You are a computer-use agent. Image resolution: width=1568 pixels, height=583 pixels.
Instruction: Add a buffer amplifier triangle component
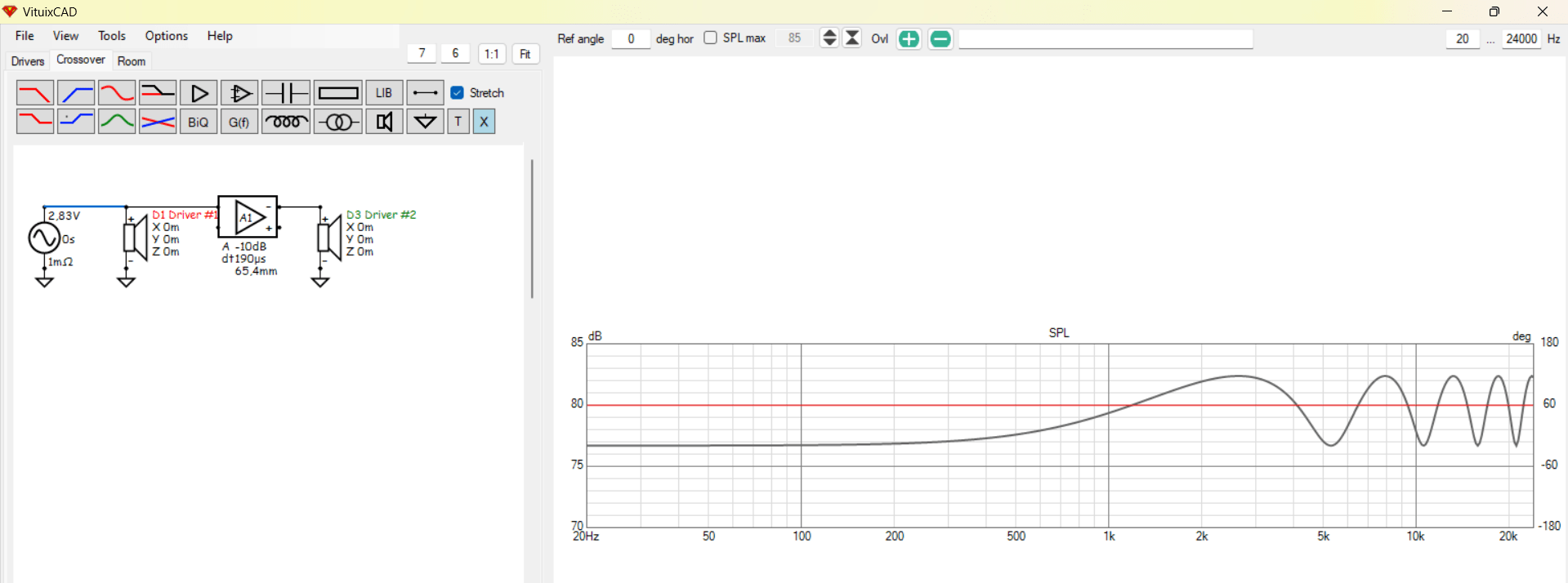tap(199, 93)
